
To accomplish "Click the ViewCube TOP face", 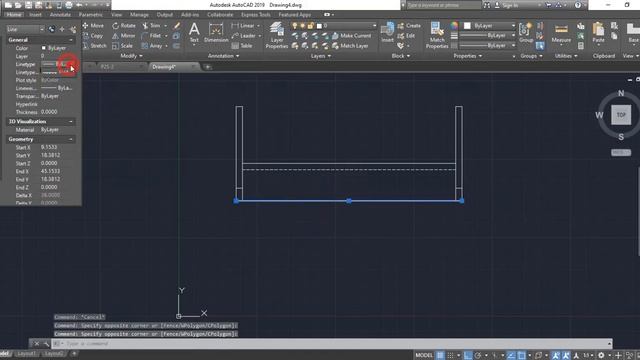I will pyautogui.click(x=621, y=115).
